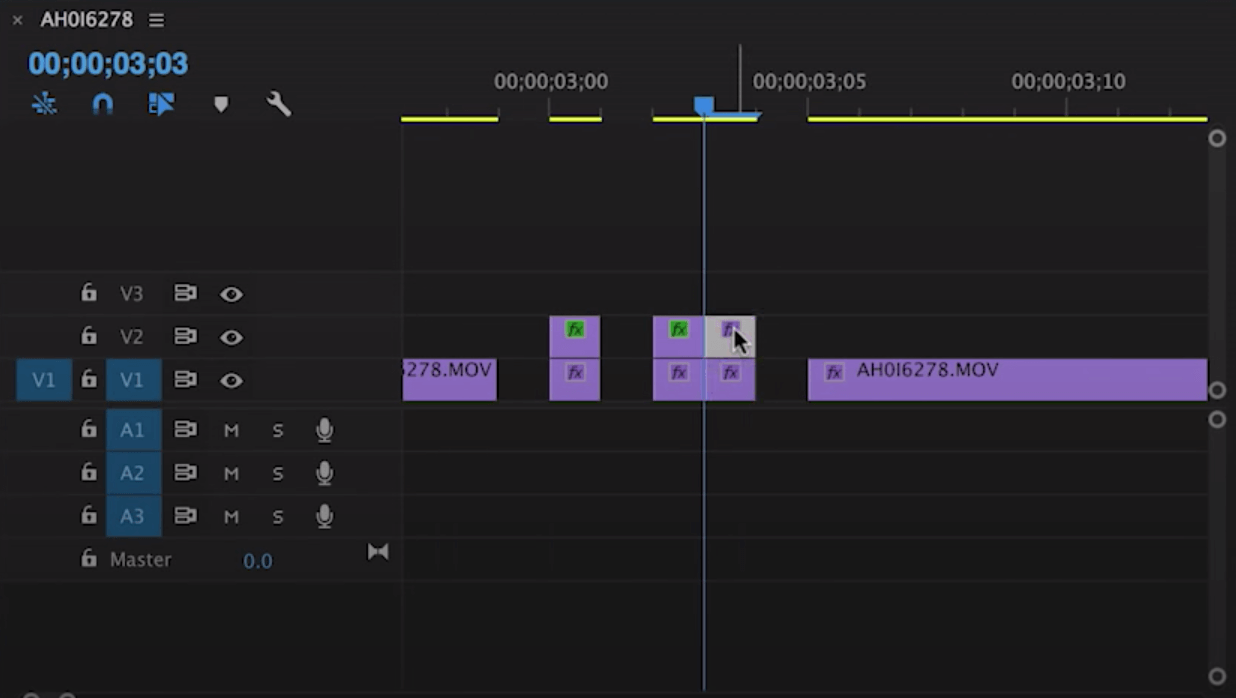Toggle Linked Selection button
Viewport: 1236px width, 698px height.
161,104
